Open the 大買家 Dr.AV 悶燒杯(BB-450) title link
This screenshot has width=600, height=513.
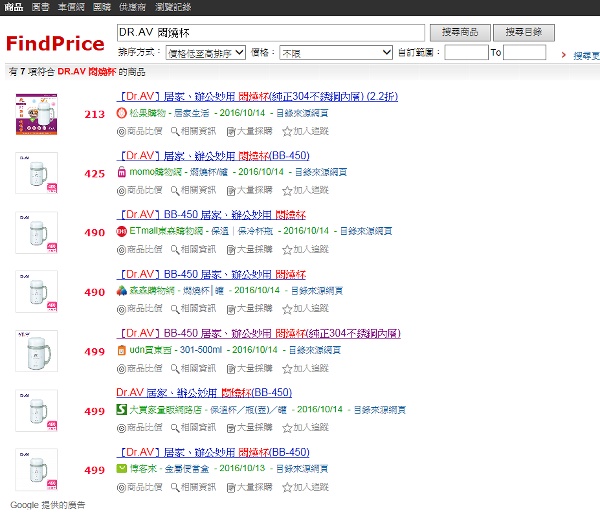point(204,392)
